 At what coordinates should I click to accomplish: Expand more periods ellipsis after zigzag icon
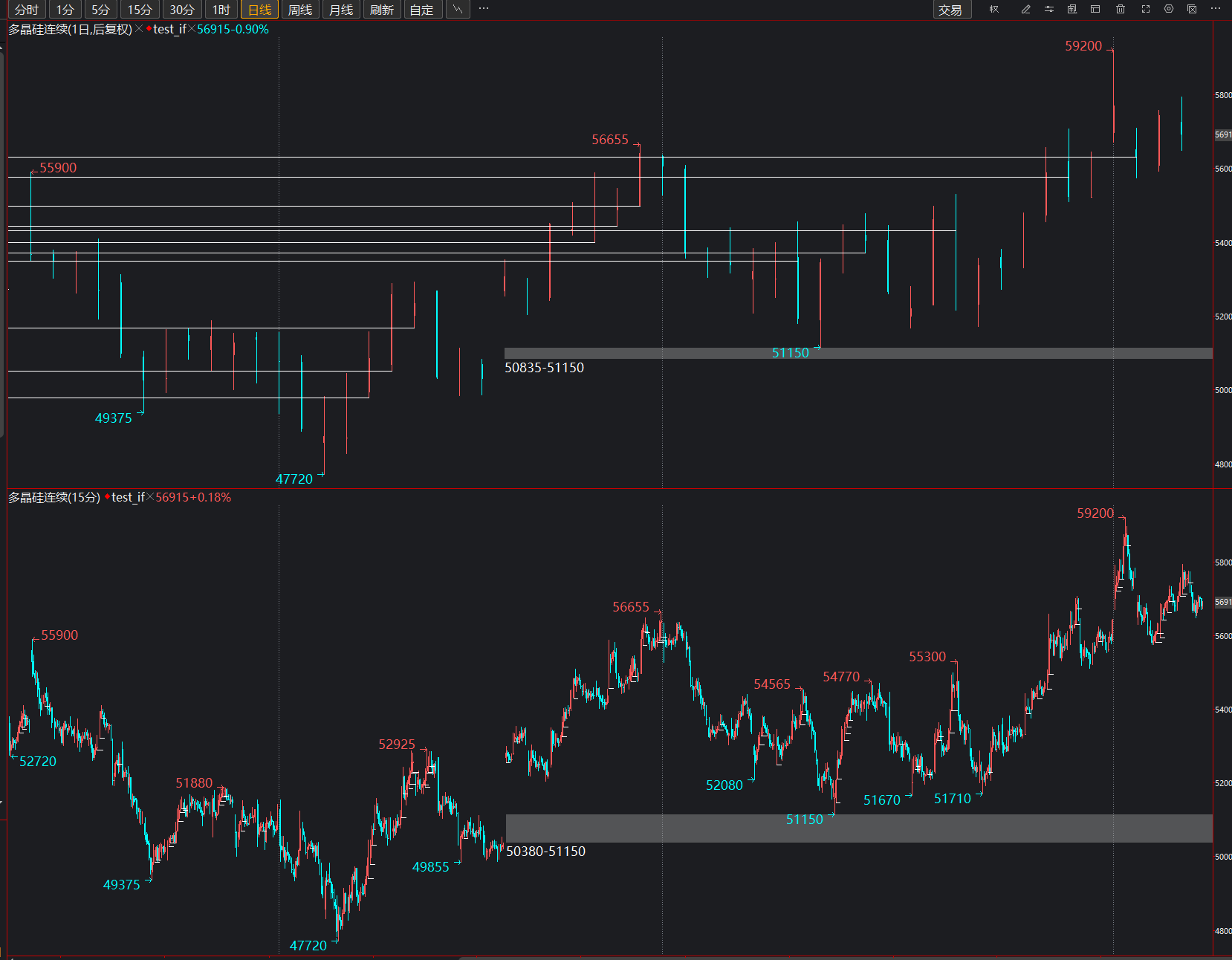(484, 10)
